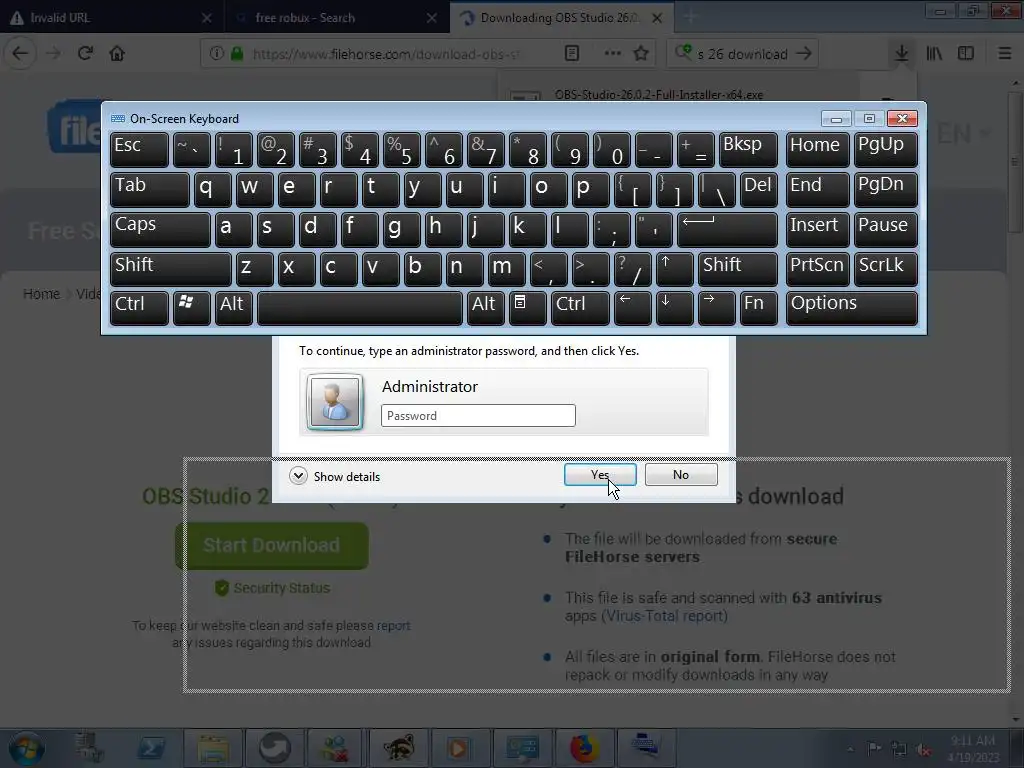1024x768 pixels.
Task: Reload the page in Firefox
Action: point(85,54)
